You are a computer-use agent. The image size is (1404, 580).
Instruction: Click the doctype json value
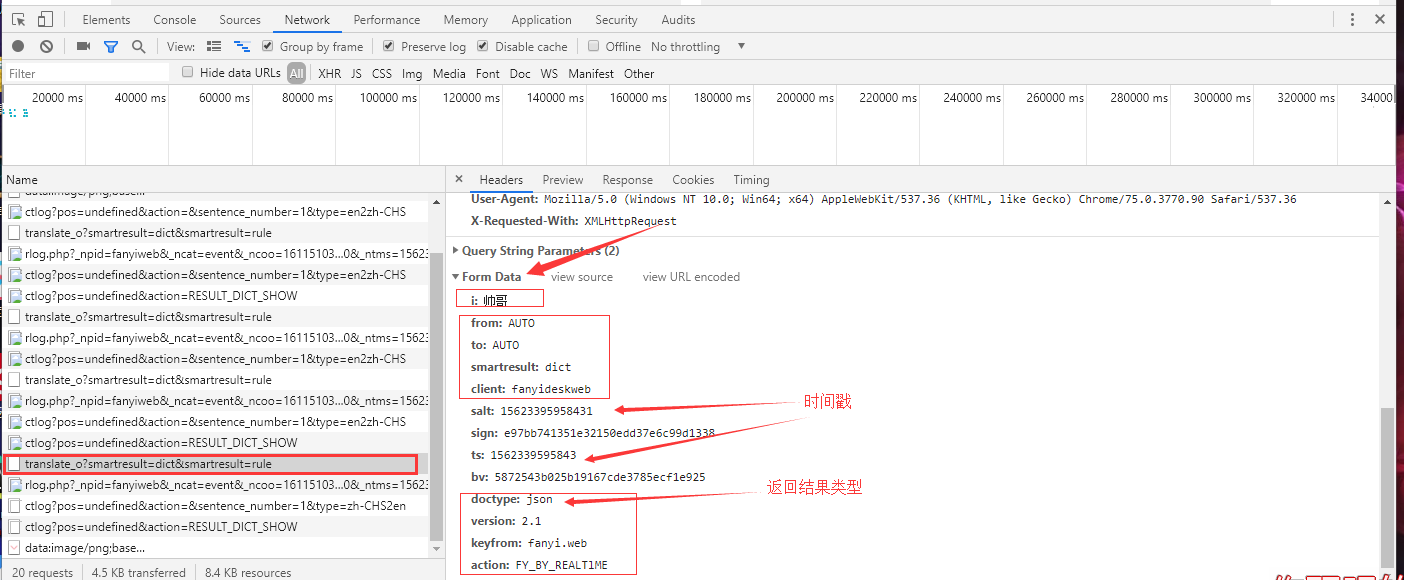[539, 499]
